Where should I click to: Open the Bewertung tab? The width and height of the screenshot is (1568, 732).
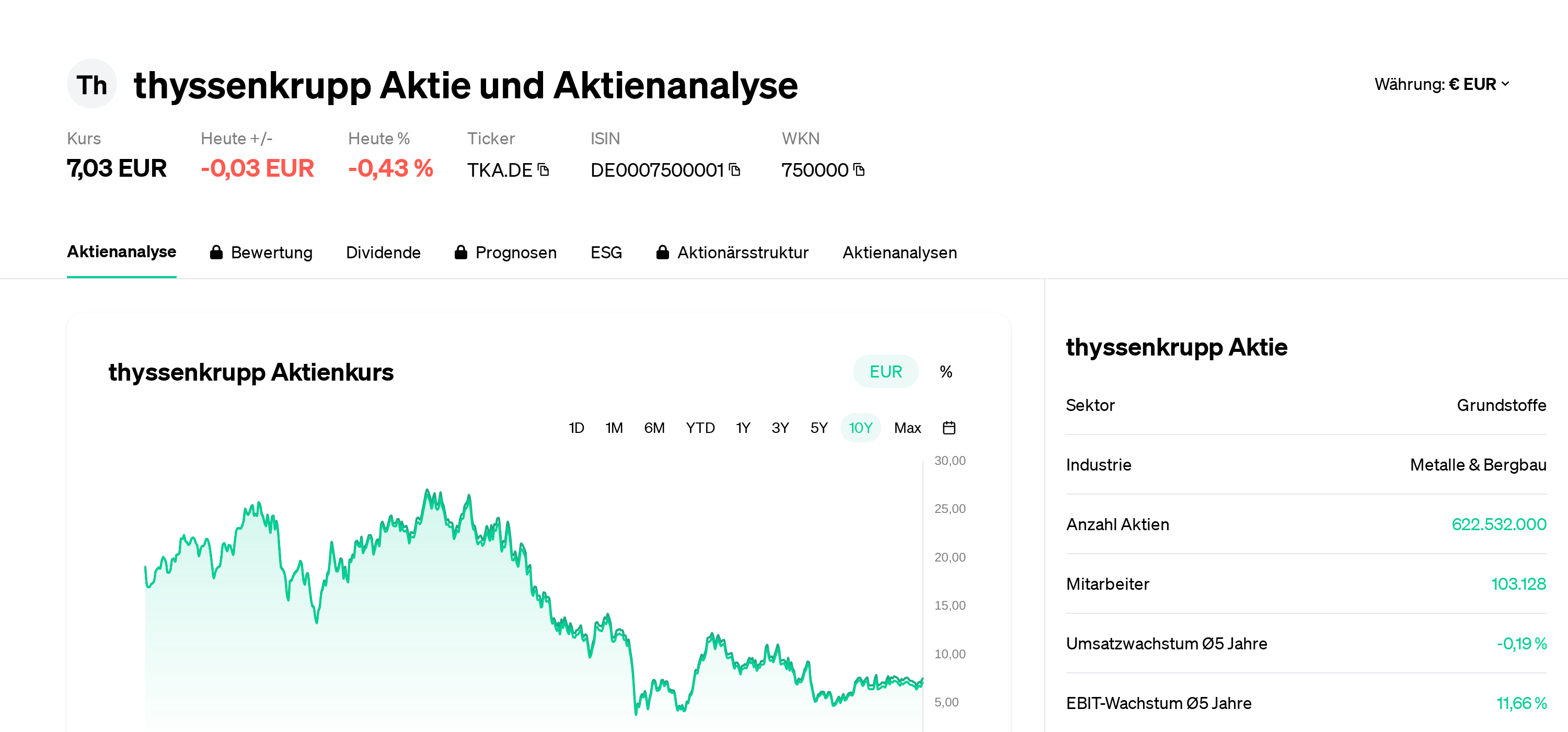point(261,252)
